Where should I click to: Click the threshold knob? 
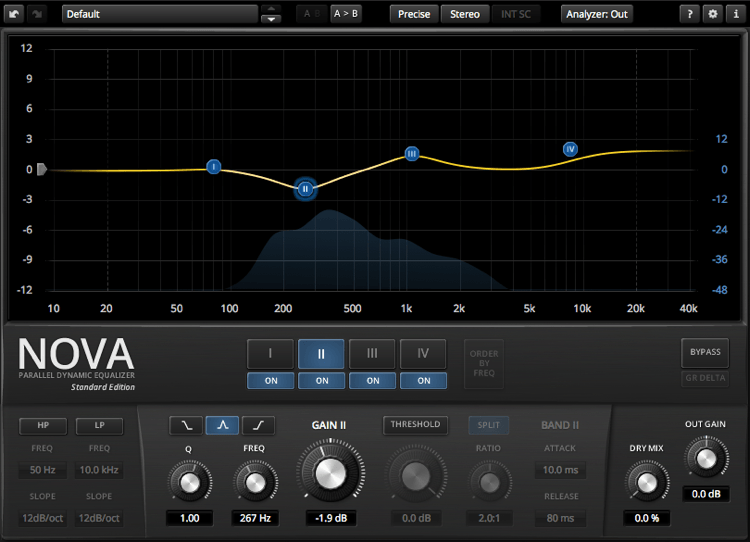point(416,476)
